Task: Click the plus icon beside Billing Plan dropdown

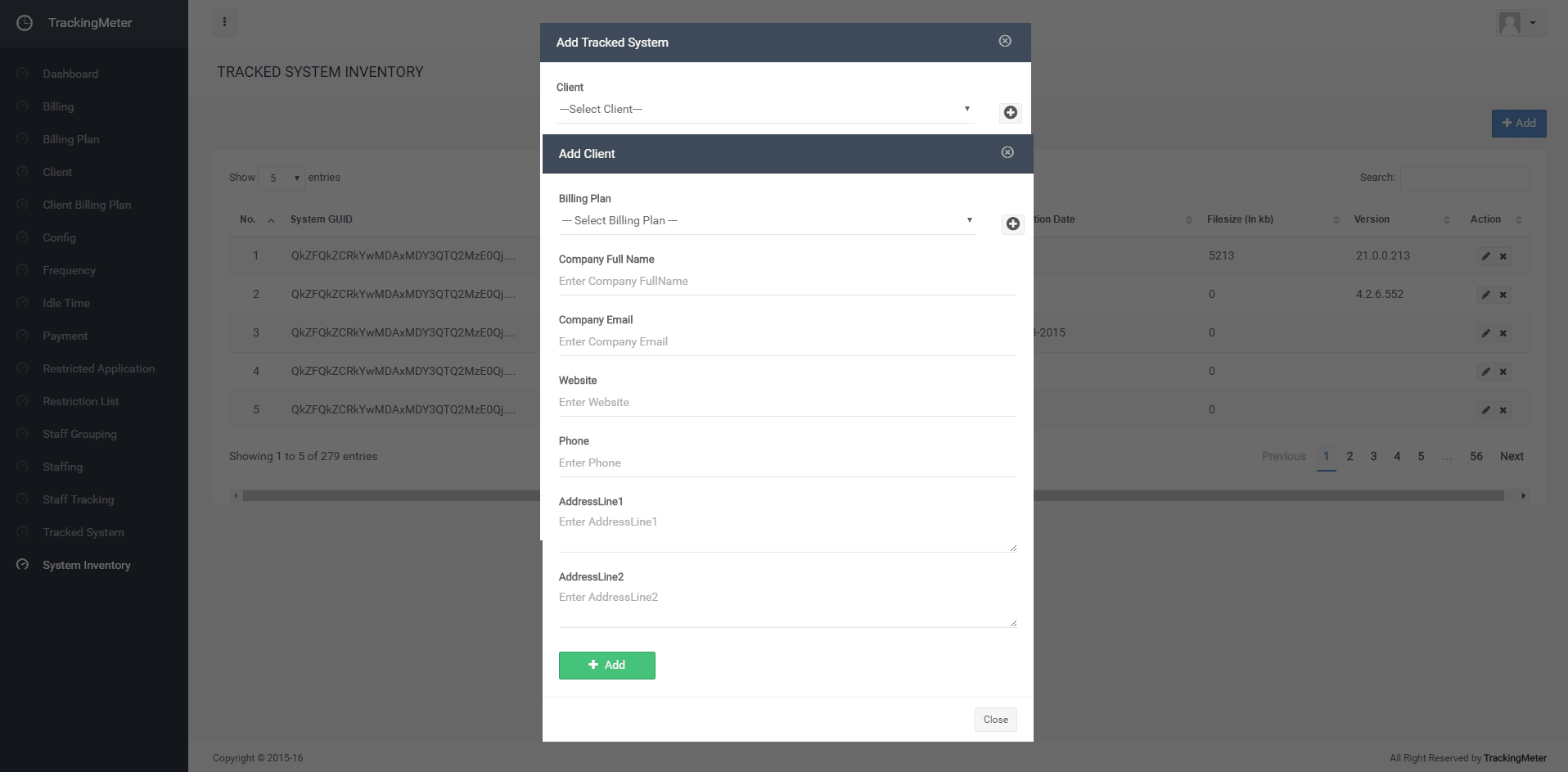Action: click(1012, 224)
